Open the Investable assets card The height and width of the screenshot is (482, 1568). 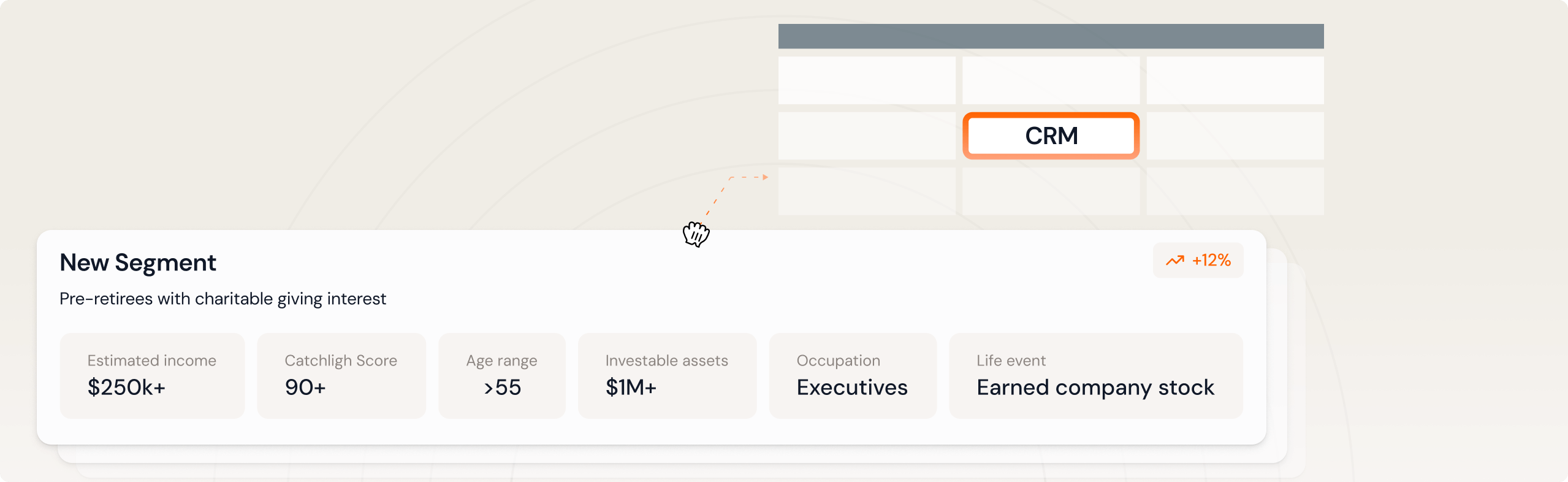pos(667,375)
